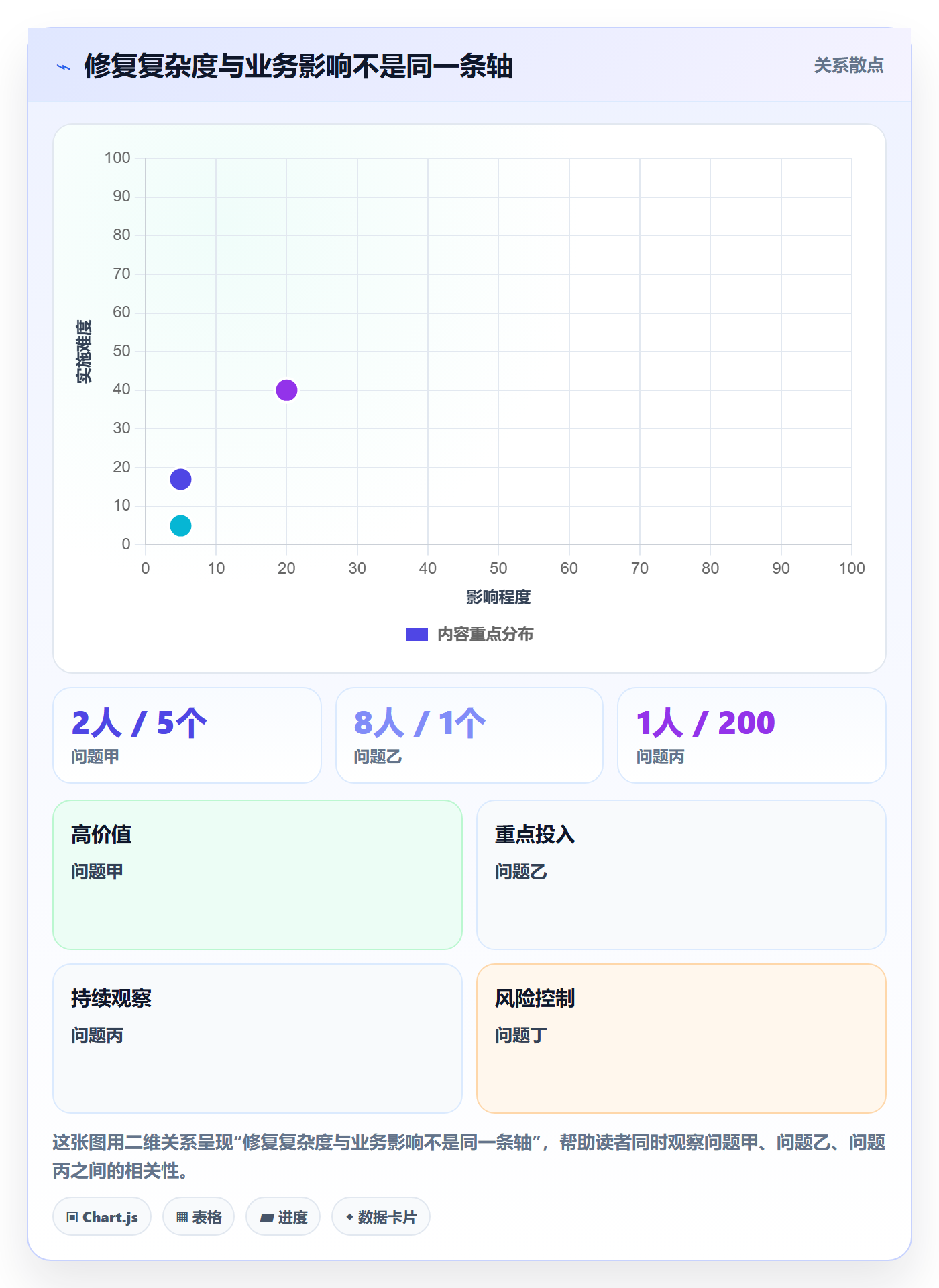Click the 影响程度 x-axis title
This screenshot has width=939, height=1288.
(498, 597)
